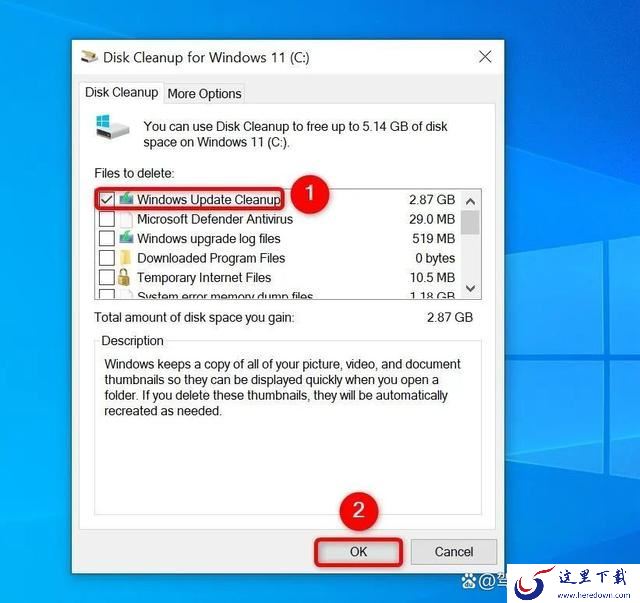Screen dimensions: 640x603
Task: Check the Windows upgrade log files checkbox
Action: [x=107, y=238]
